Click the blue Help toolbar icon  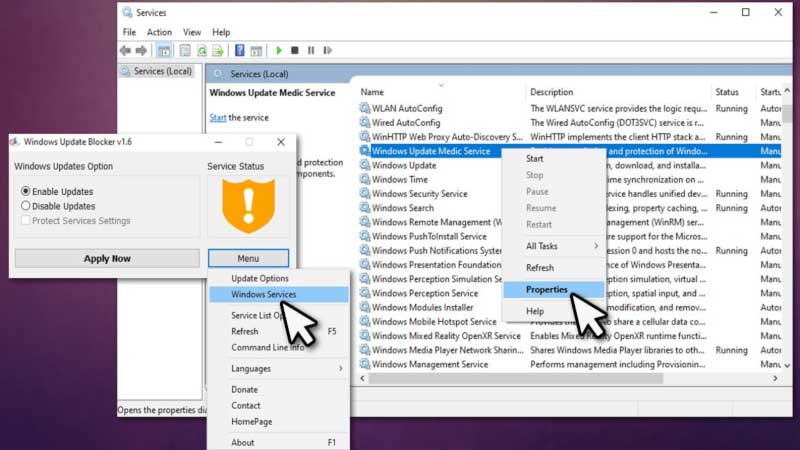tap(239, 51)
